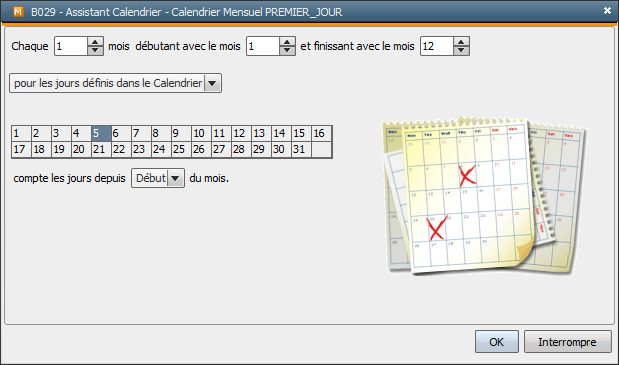The height and width of the screenshot is (365, 619).
Task: Decrease the 'Chaque' month interval spinner
Action: click(95, 51)
